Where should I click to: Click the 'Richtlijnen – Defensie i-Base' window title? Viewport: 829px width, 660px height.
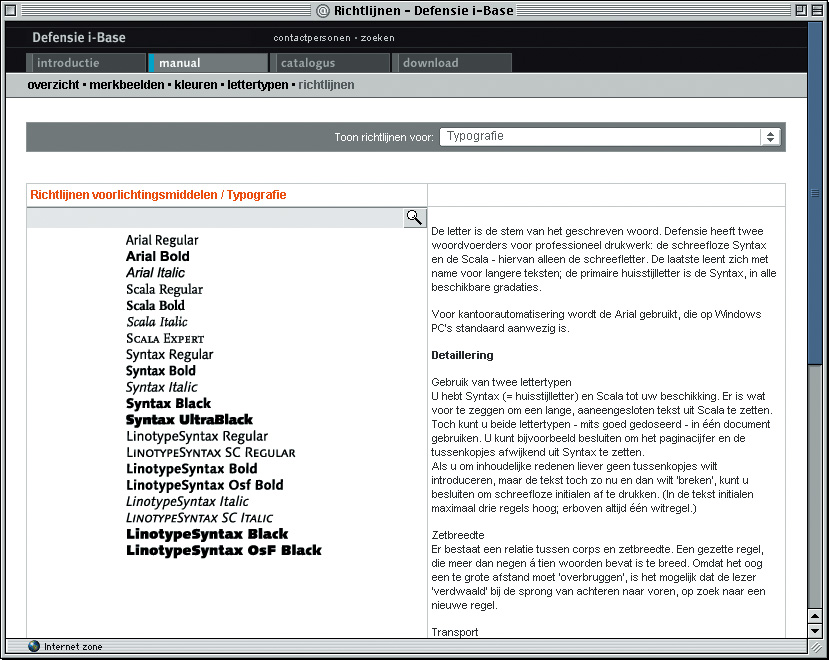[x=423, y=11]
